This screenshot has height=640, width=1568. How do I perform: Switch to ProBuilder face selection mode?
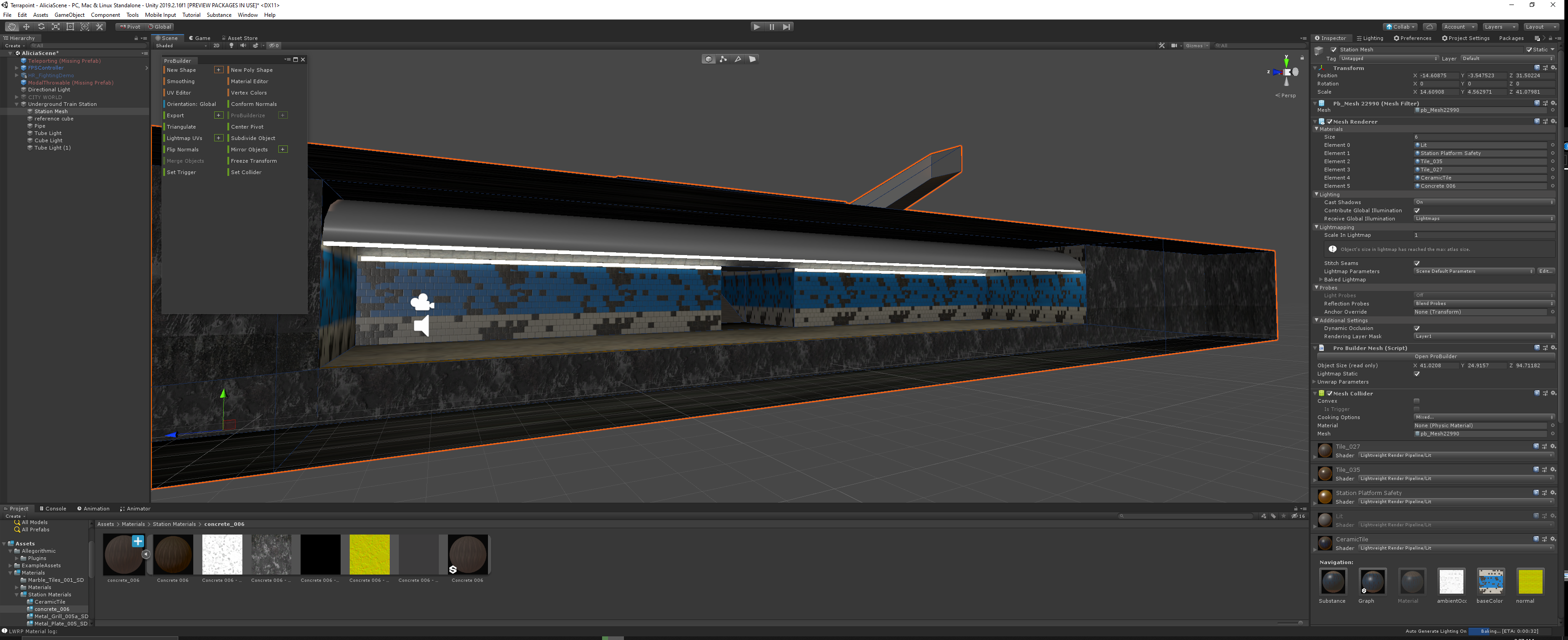tap(752, 59)
